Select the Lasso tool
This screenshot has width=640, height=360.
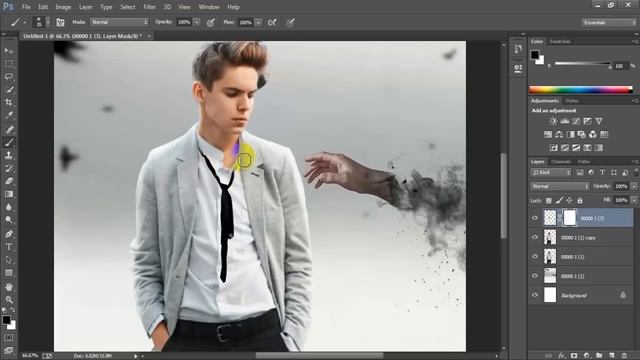coord(9,77)
